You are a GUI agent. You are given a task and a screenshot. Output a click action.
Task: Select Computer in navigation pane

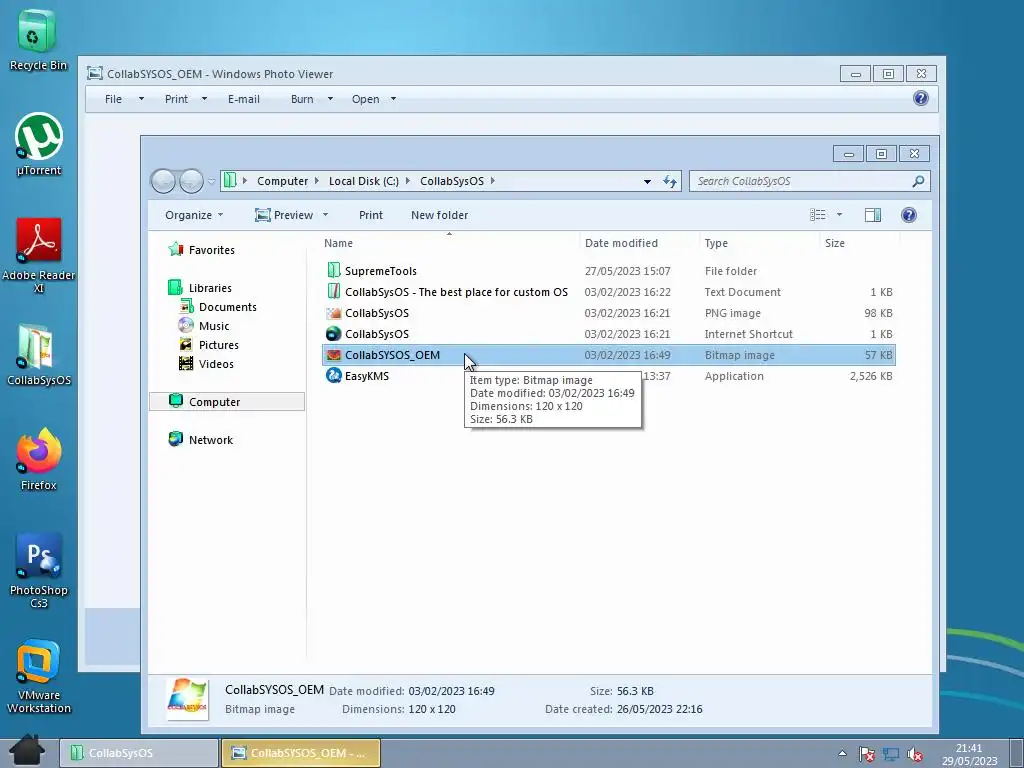[227, 402]
